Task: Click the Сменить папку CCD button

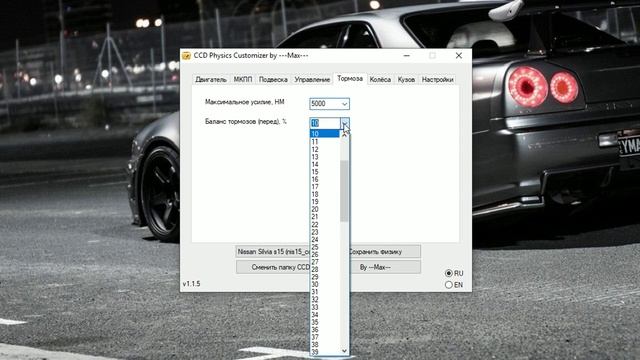Action: [x=273, y=267]
